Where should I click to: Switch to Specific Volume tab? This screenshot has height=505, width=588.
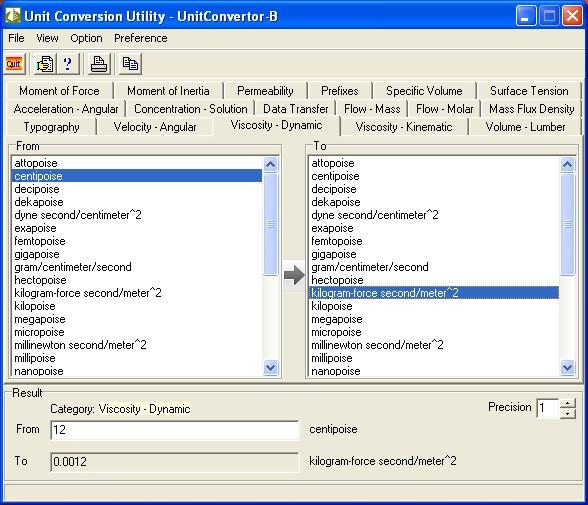point(424,91)
